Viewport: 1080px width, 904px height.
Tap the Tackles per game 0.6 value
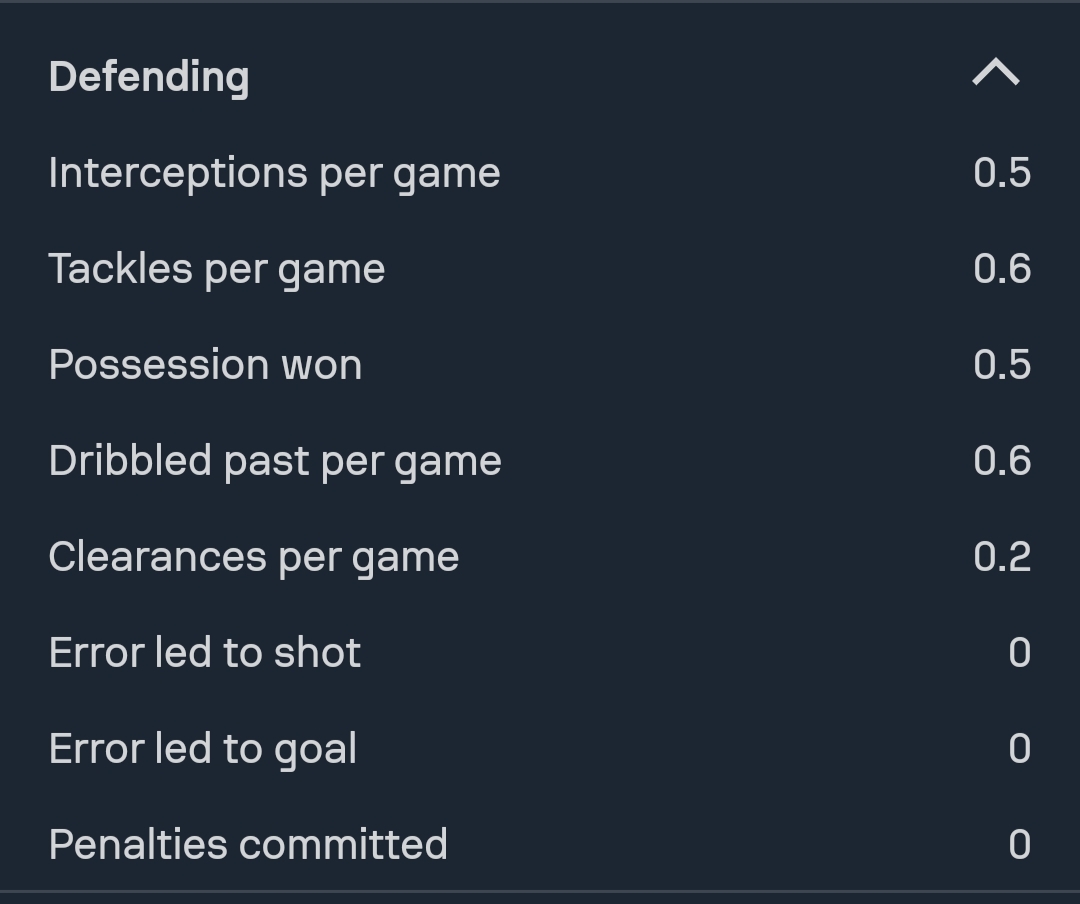(1002, 269)
